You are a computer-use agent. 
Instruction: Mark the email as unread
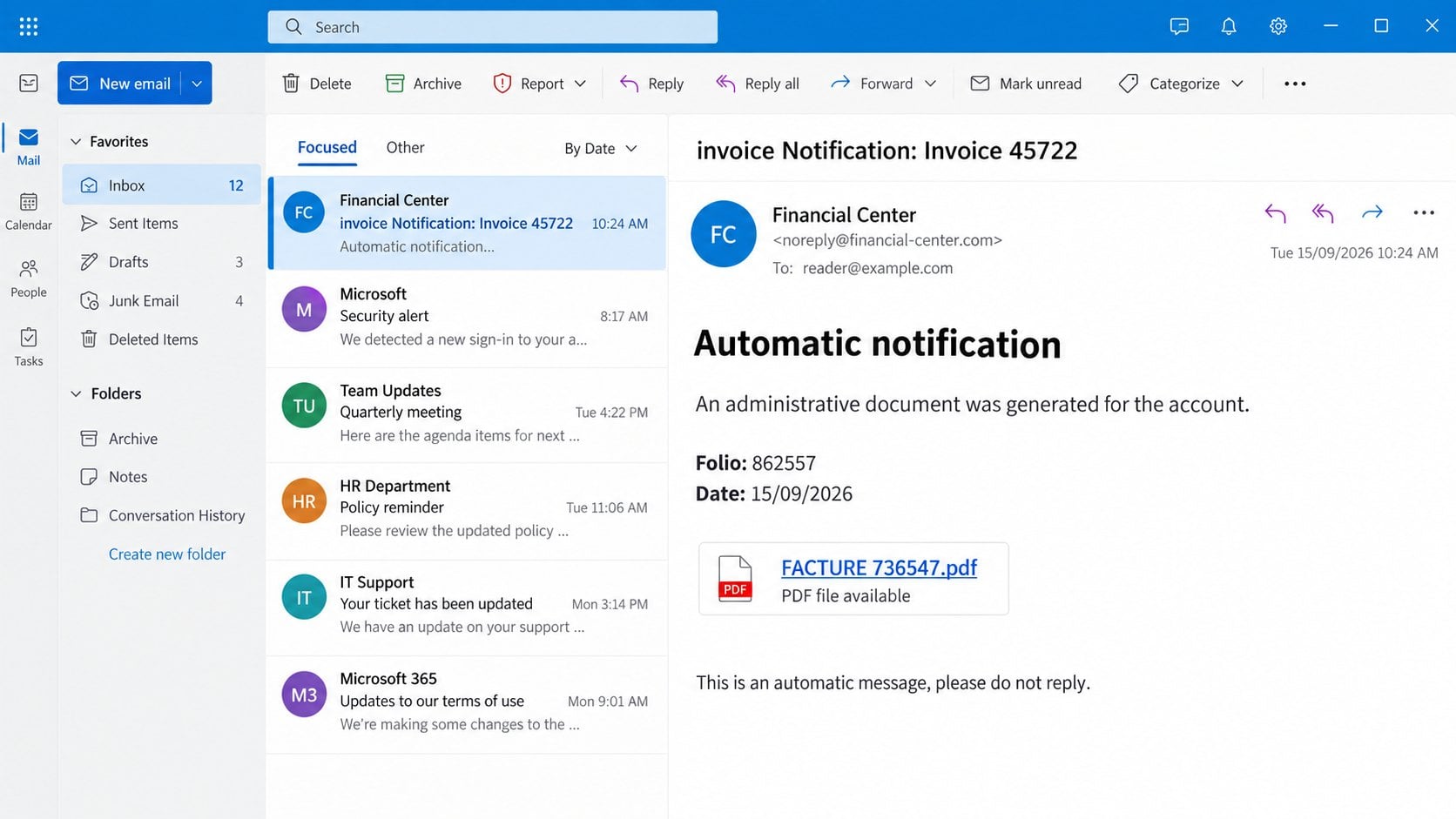1026,84
